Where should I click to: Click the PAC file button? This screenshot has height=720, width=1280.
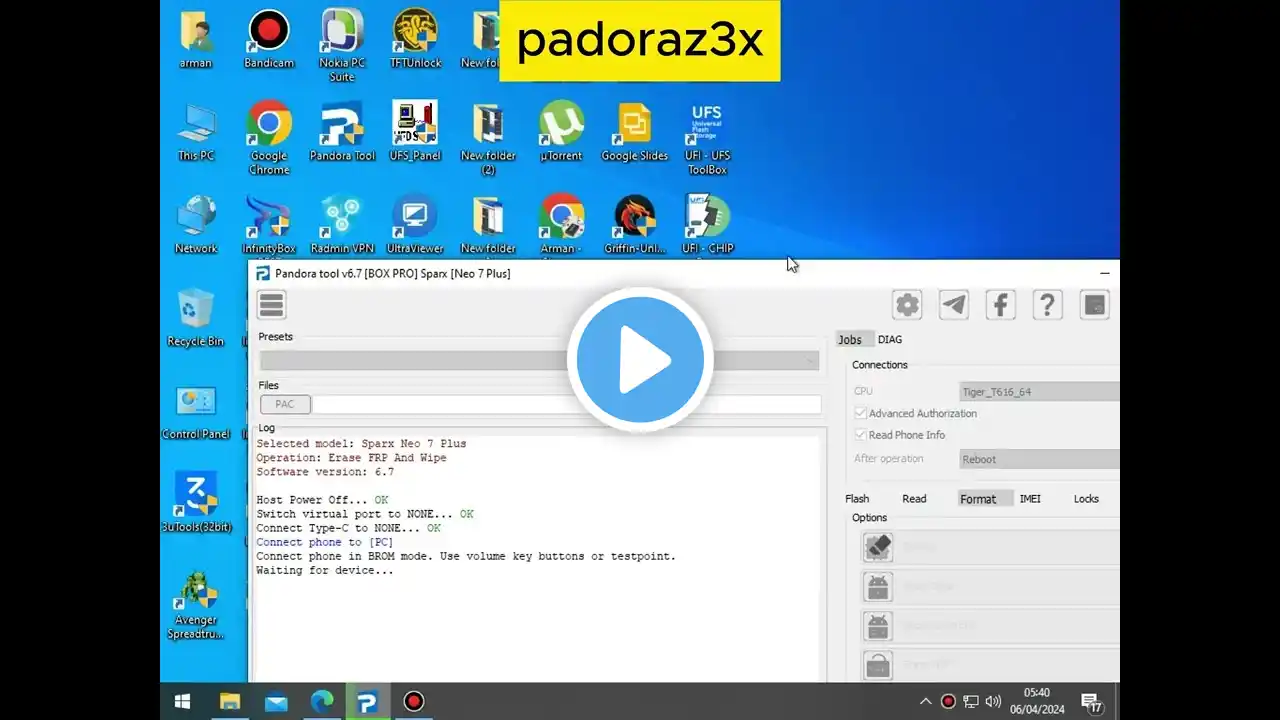pyautogui.click(x=285, y=404)
